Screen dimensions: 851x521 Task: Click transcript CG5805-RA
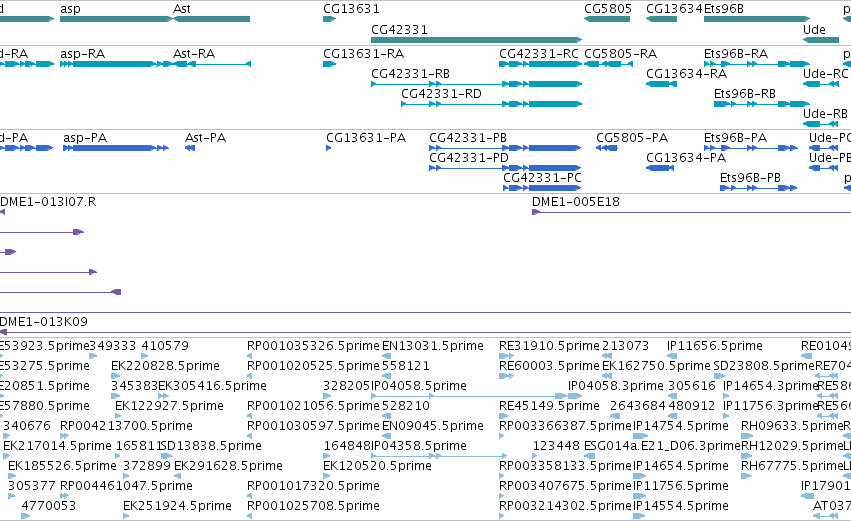[608, 64]
